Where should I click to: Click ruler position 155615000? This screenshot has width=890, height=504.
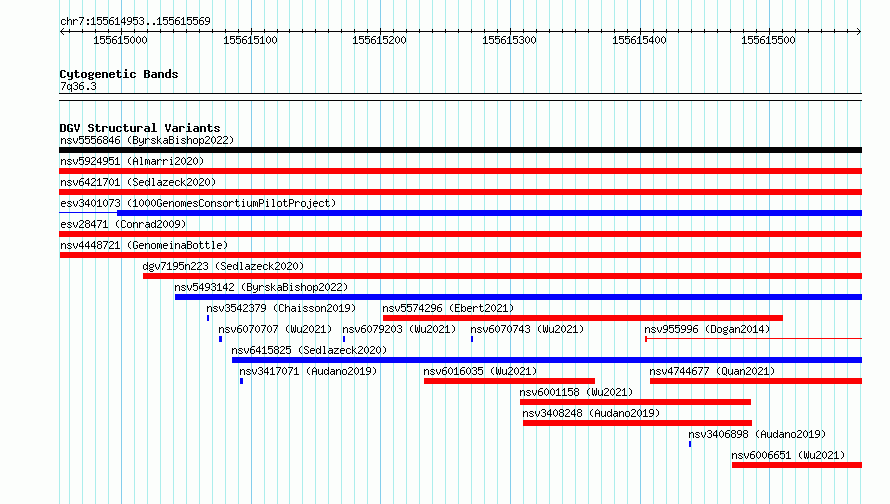(120, 40)
